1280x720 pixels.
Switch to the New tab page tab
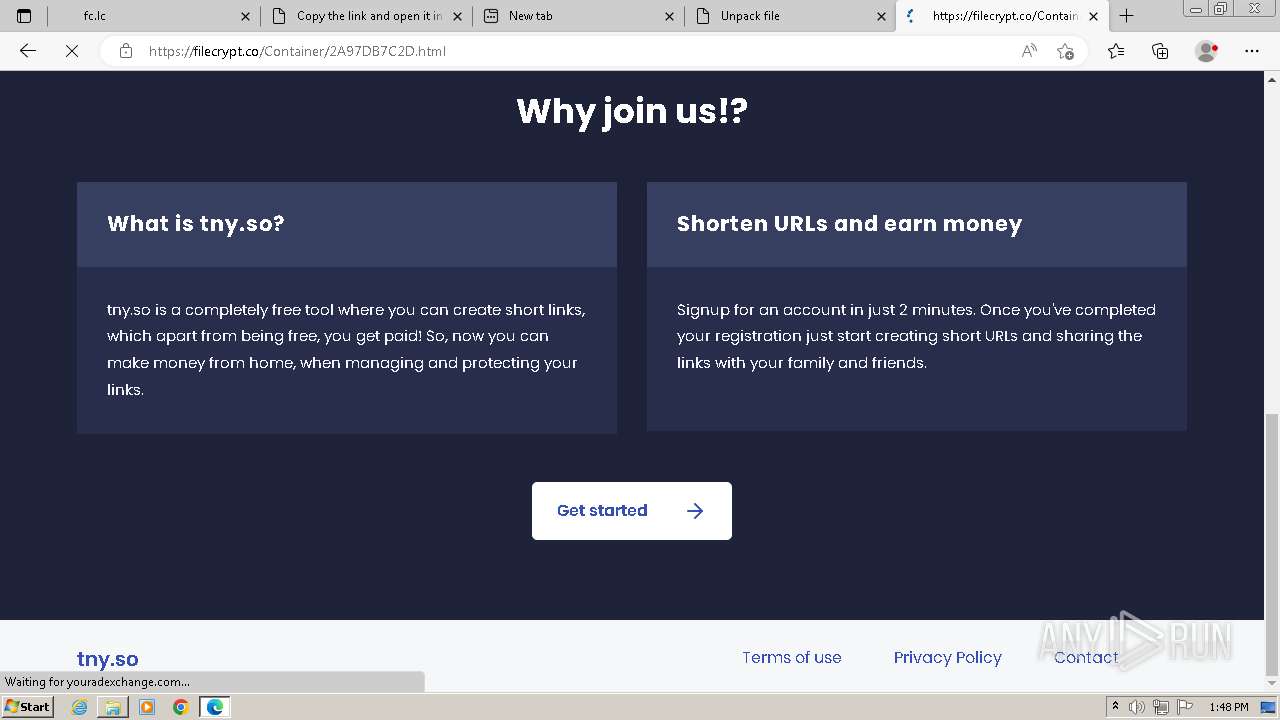pos(578,16)
